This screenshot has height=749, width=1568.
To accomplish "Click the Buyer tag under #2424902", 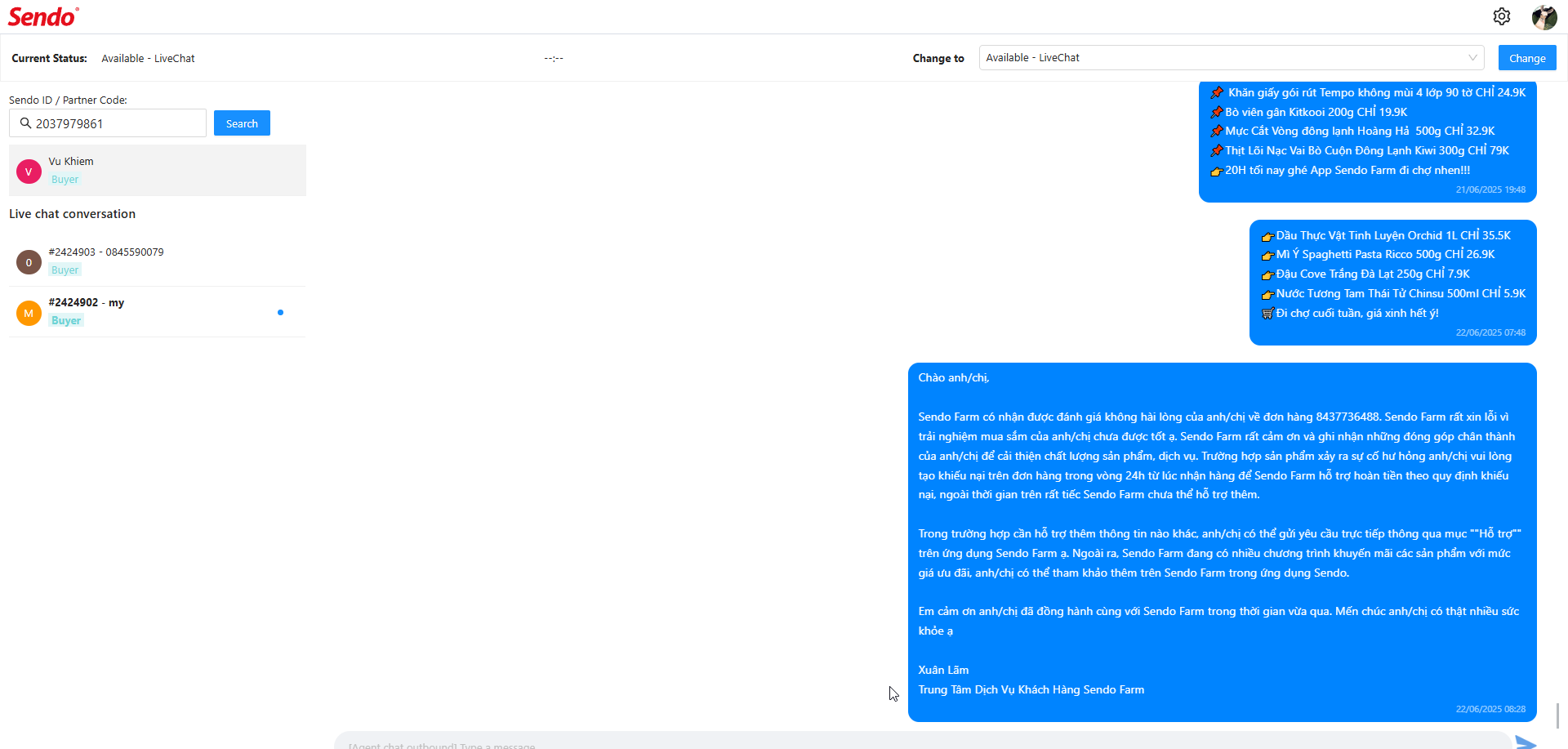I will pyautogui.click(x=66, y=321).
